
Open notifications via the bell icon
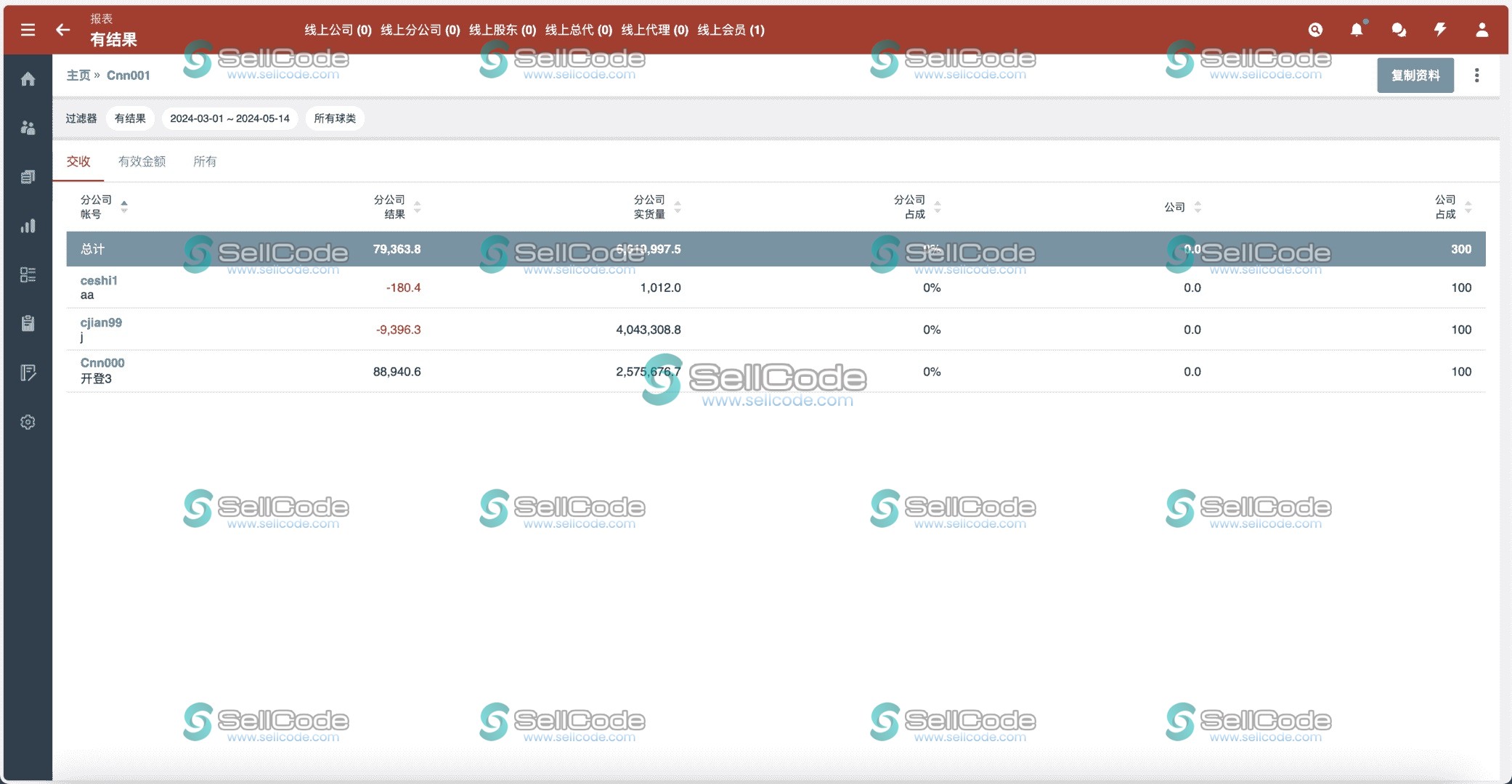(1357, 30)
